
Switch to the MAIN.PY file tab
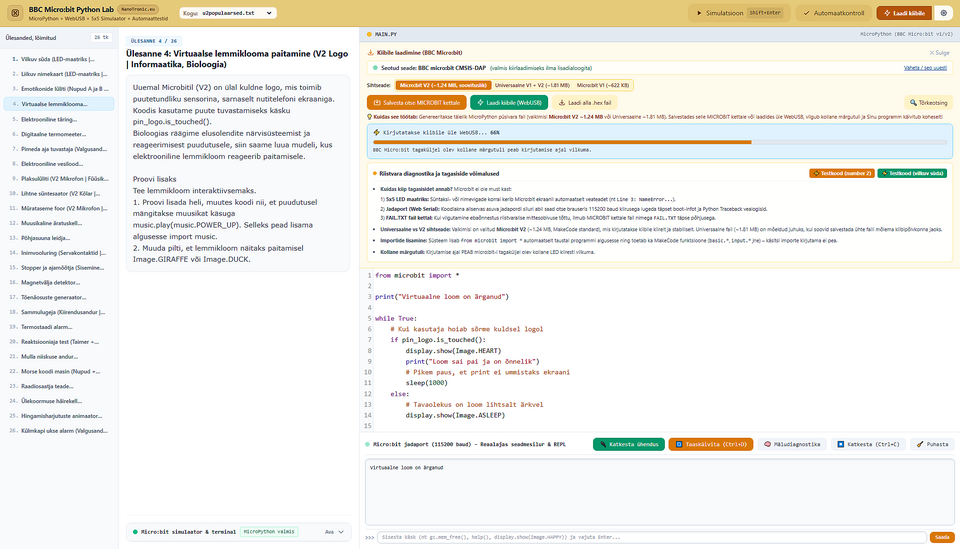(382, 34)
